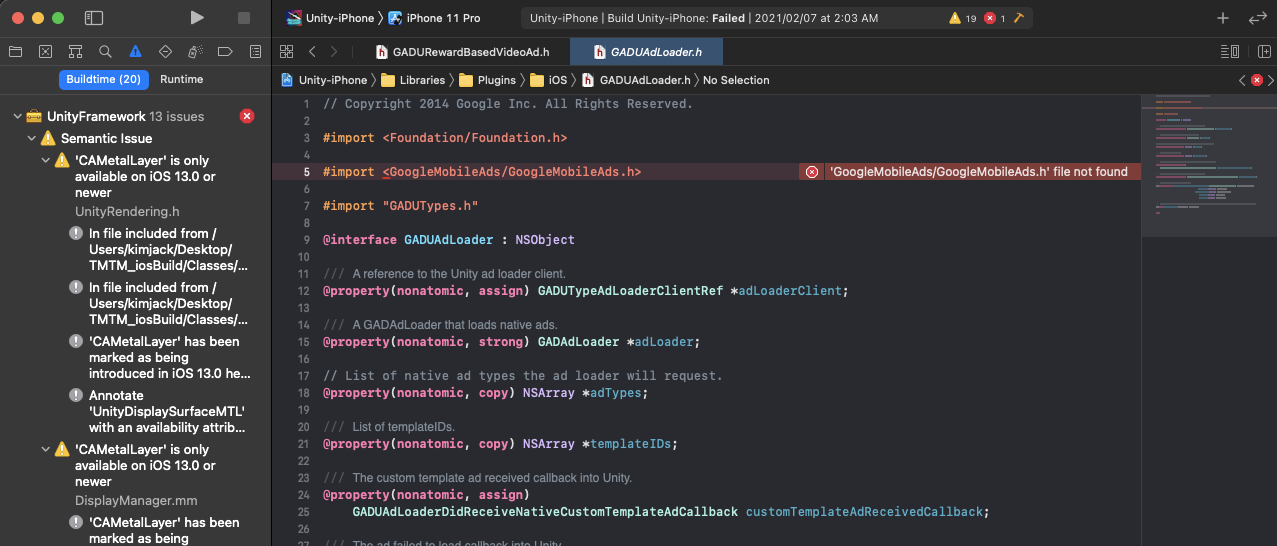Click '@interface GADUAdLoader : NSObject' line
The image size is (1277, 546).
[448, 240]
